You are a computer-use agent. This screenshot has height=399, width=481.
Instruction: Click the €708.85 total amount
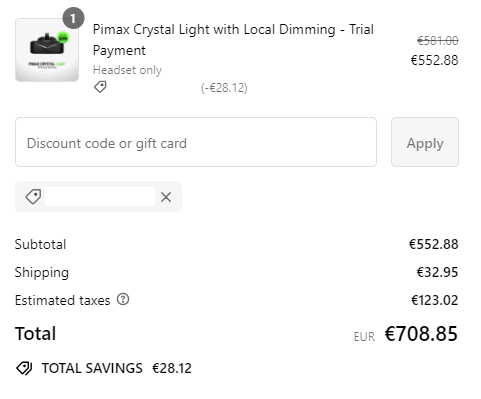click(421, 334)
